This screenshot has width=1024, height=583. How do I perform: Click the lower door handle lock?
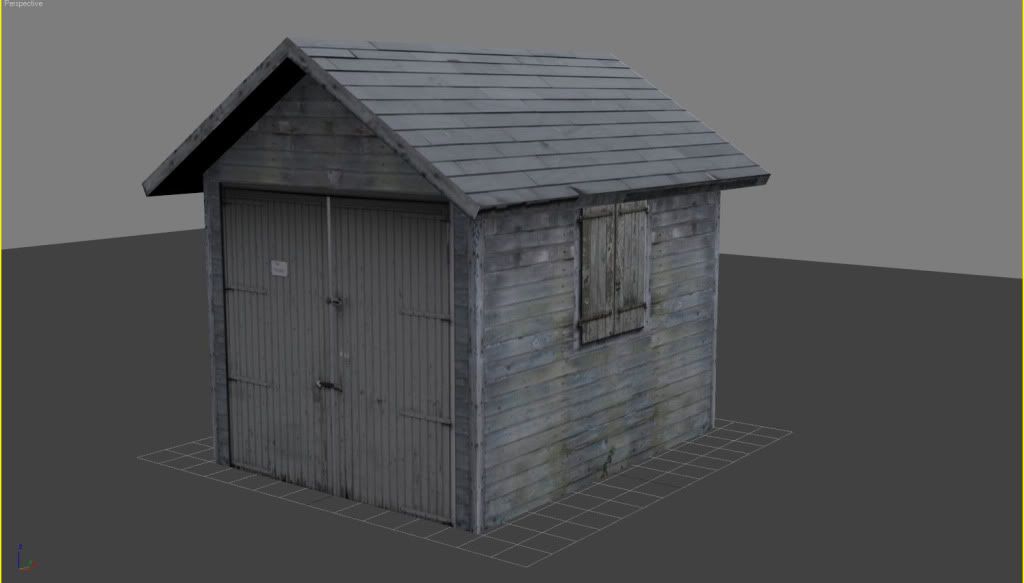[x=327, y=385]
